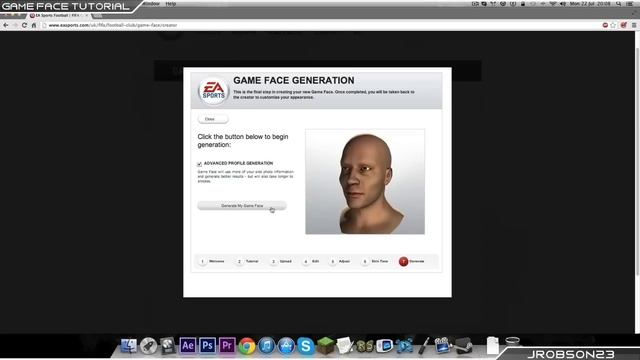Screen dimensions: 640x360
Task: Open Finder from the dock
Action: pos(129,345)
